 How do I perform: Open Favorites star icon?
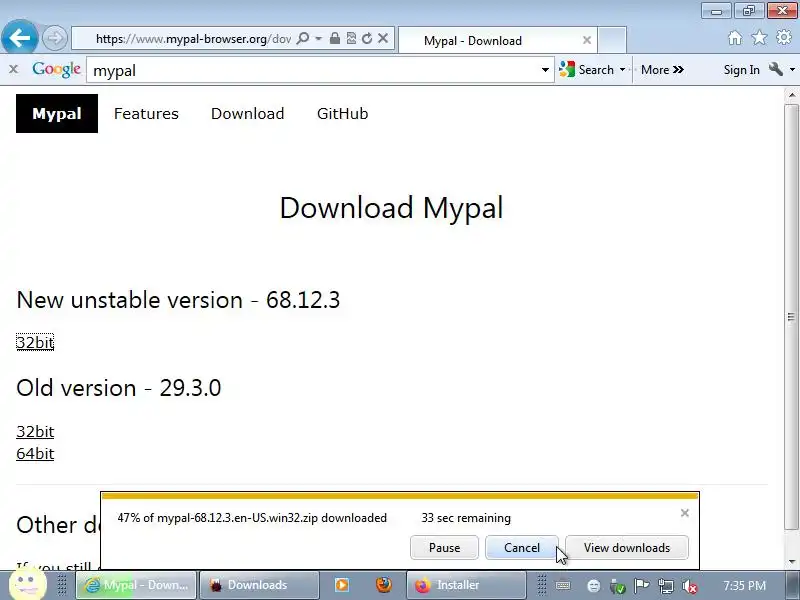[759, 38]
